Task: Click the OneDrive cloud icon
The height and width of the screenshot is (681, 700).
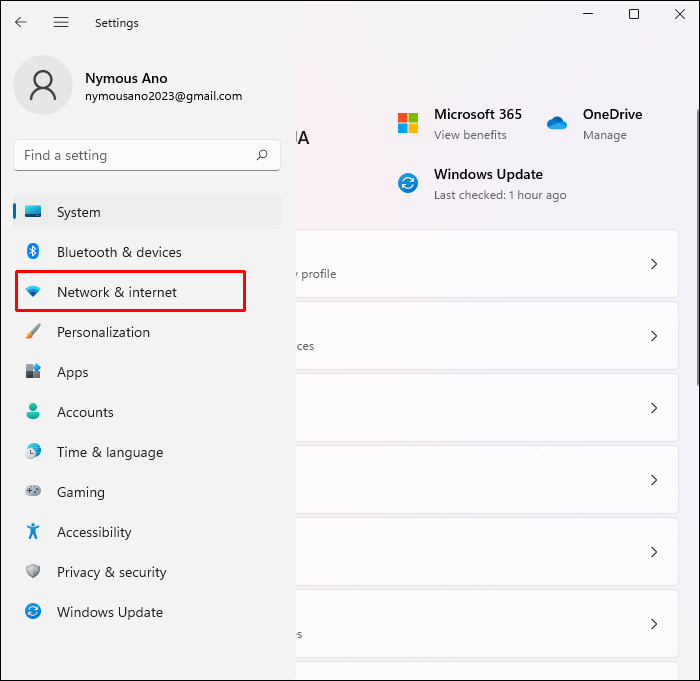Action: point(557,123)
